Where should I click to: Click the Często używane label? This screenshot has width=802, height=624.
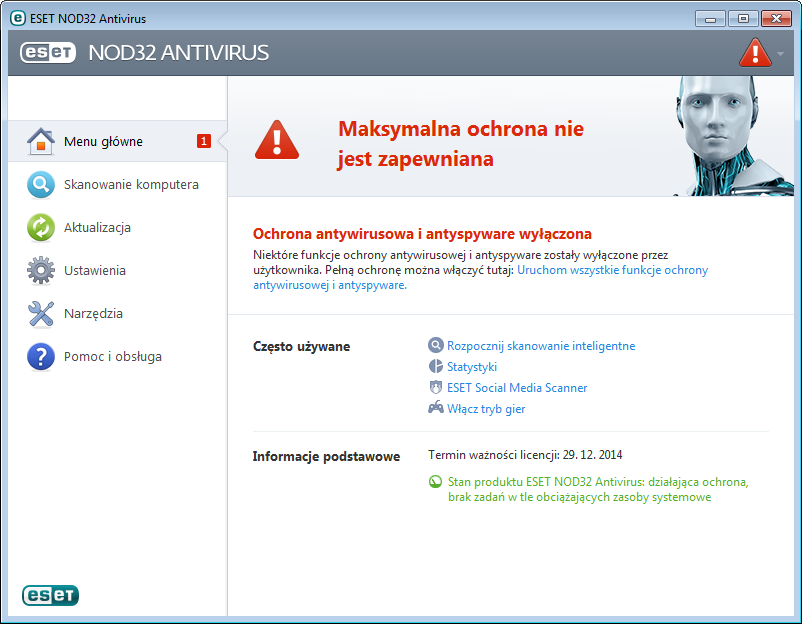(301, 346)
